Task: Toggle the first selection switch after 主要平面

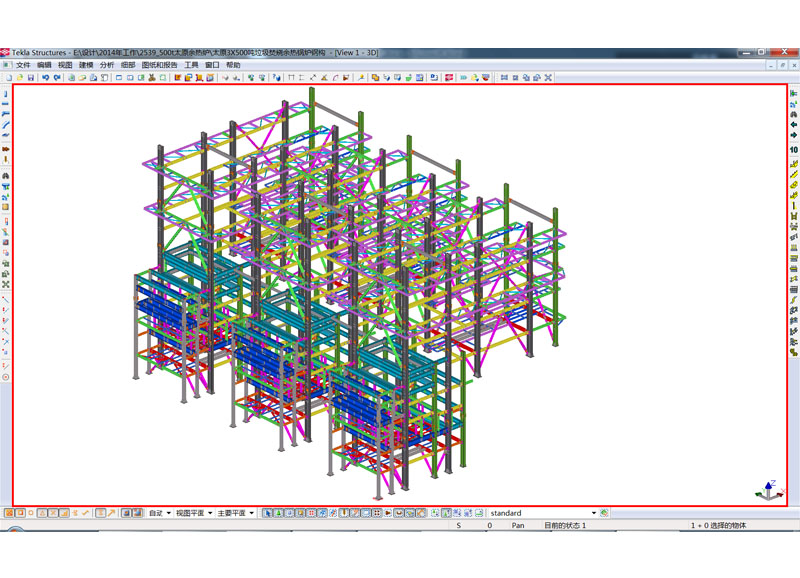Action: click(x=267, y=513)
